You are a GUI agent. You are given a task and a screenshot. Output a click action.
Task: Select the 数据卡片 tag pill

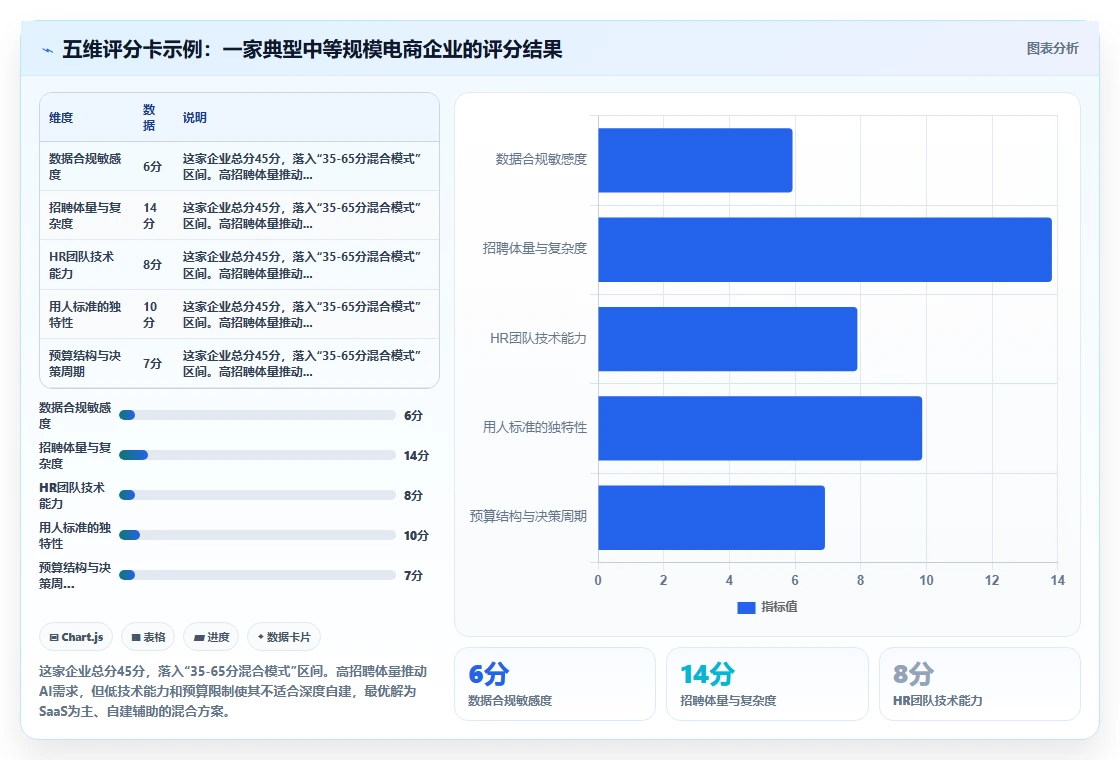pos(284,637)
